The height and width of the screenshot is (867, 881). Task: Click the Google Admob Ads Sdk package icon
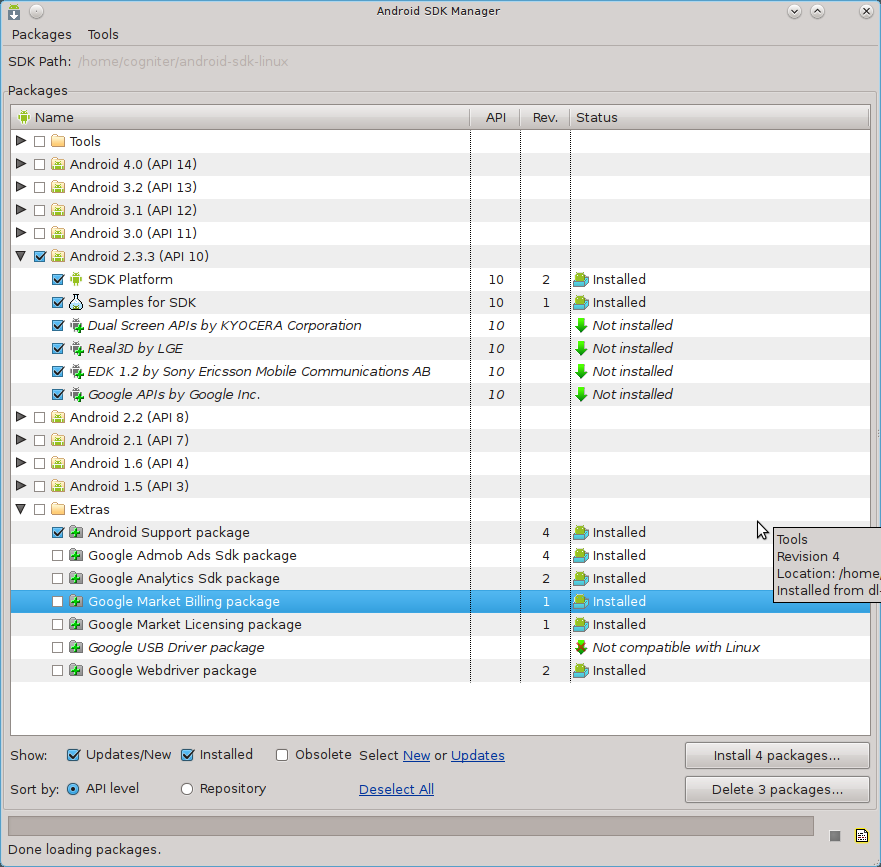click(76, 555)
